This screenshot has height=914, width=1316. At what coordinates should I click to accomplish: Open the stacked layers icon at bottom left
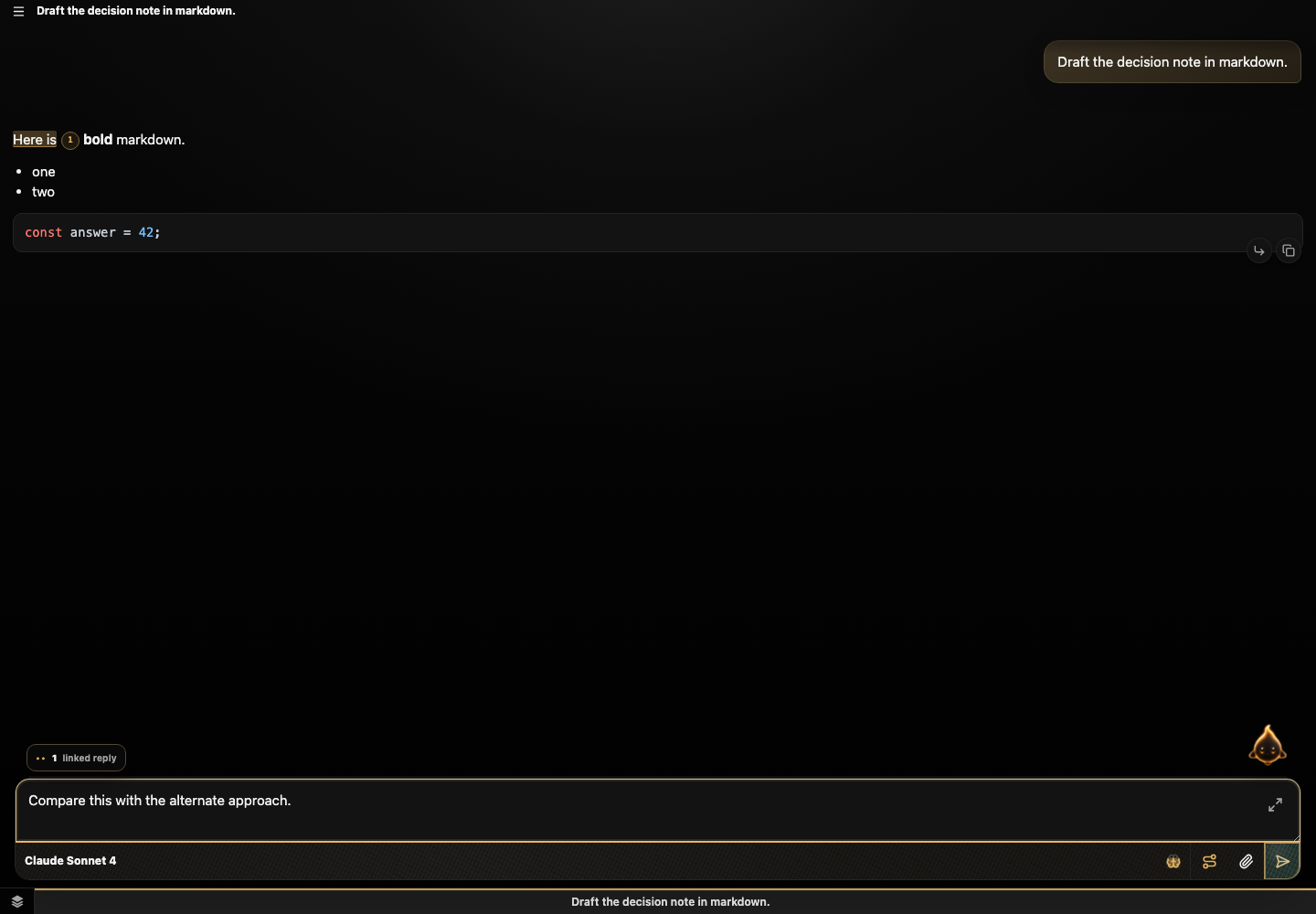click(x=16, y=901)
